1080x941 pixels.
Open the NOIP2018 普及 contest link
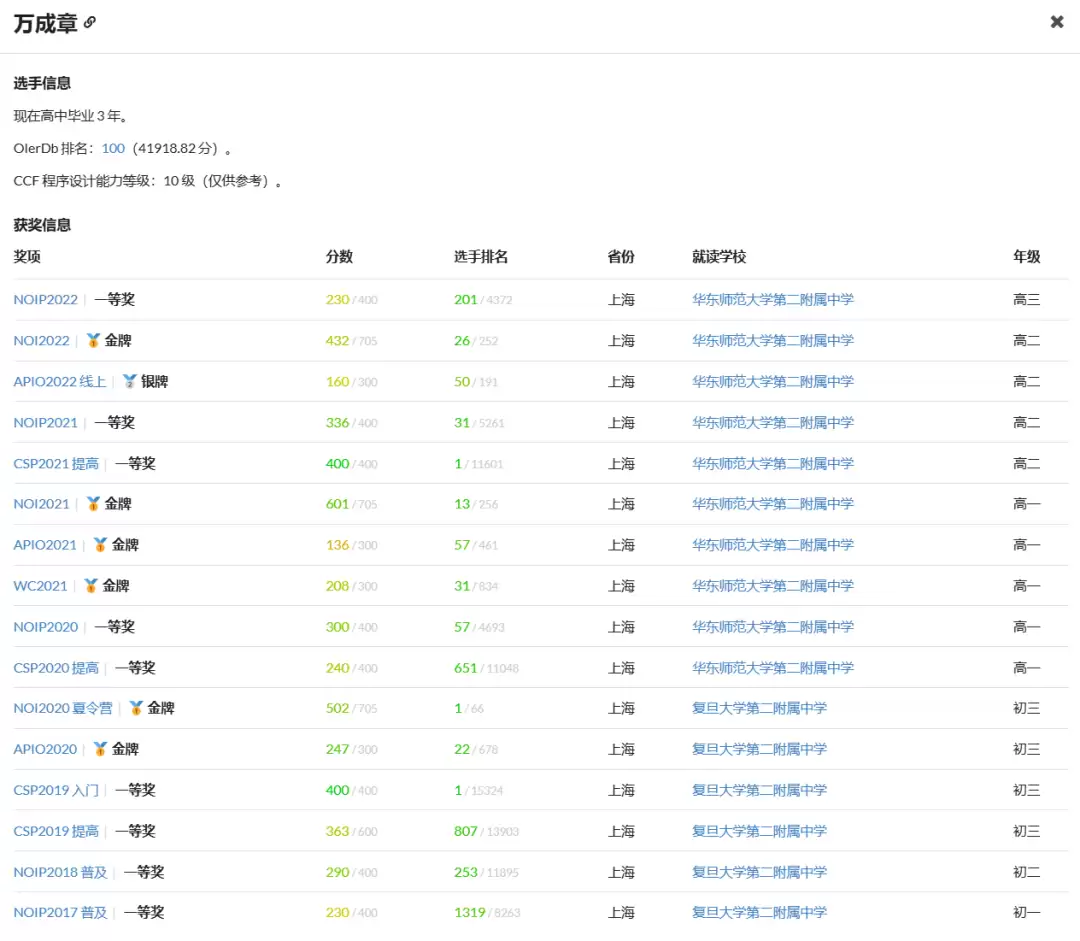click(60, 872)
